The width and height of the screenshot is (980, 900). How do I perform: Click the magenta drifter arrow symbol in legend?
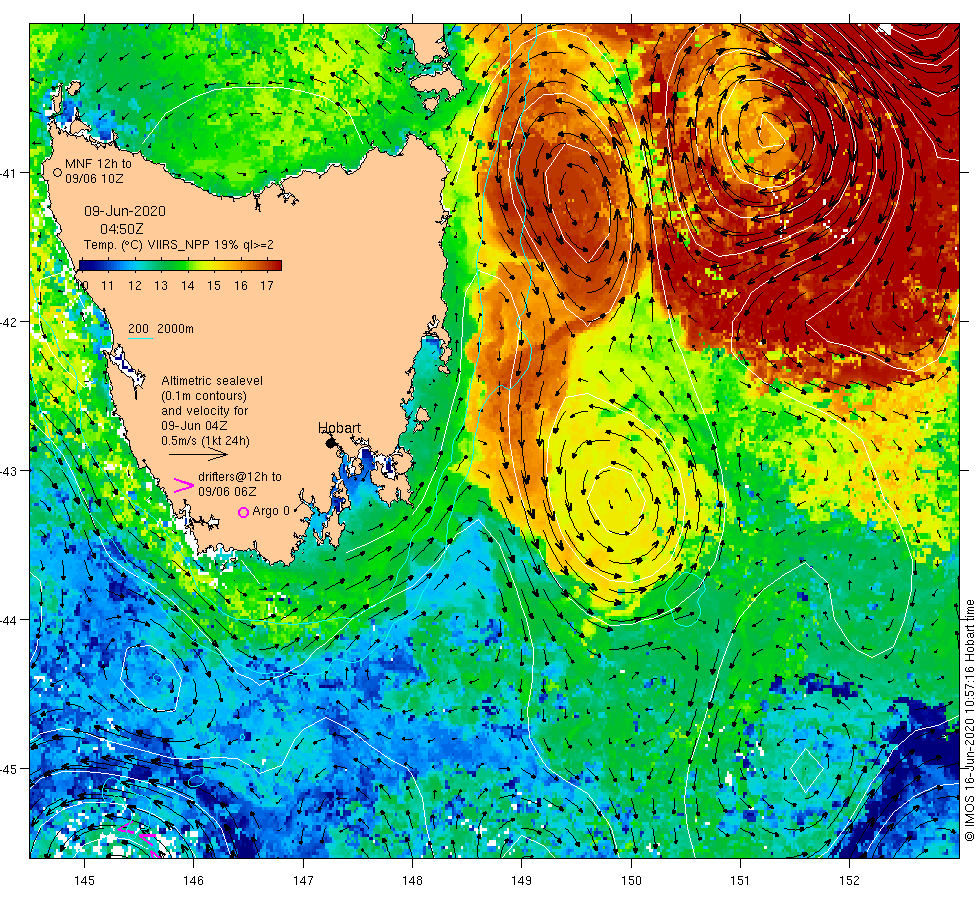pyautogui.click(x=183, y=485)
